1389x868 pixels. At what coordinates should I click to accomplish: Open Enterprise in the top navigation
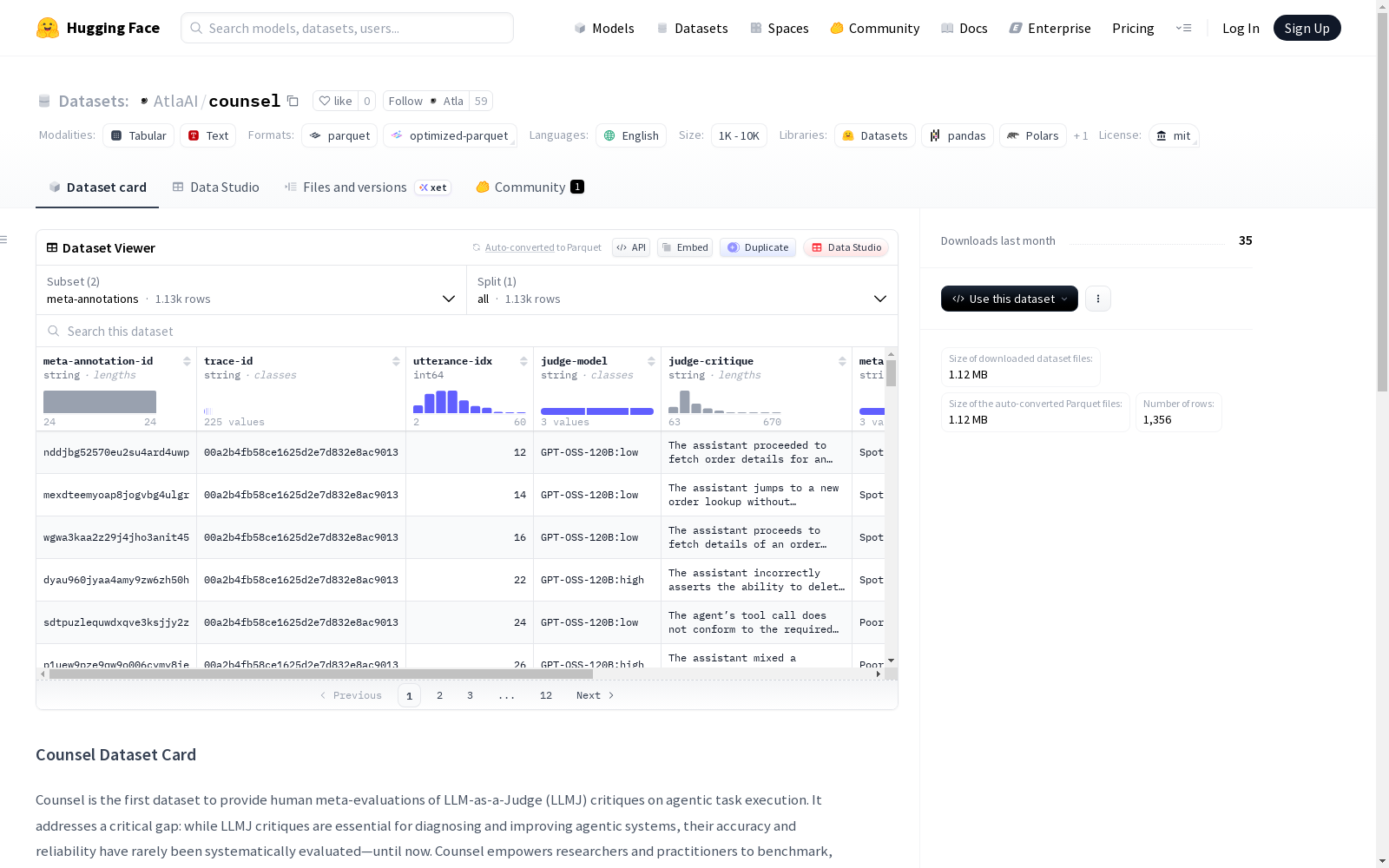click(x=1050, y=28)
